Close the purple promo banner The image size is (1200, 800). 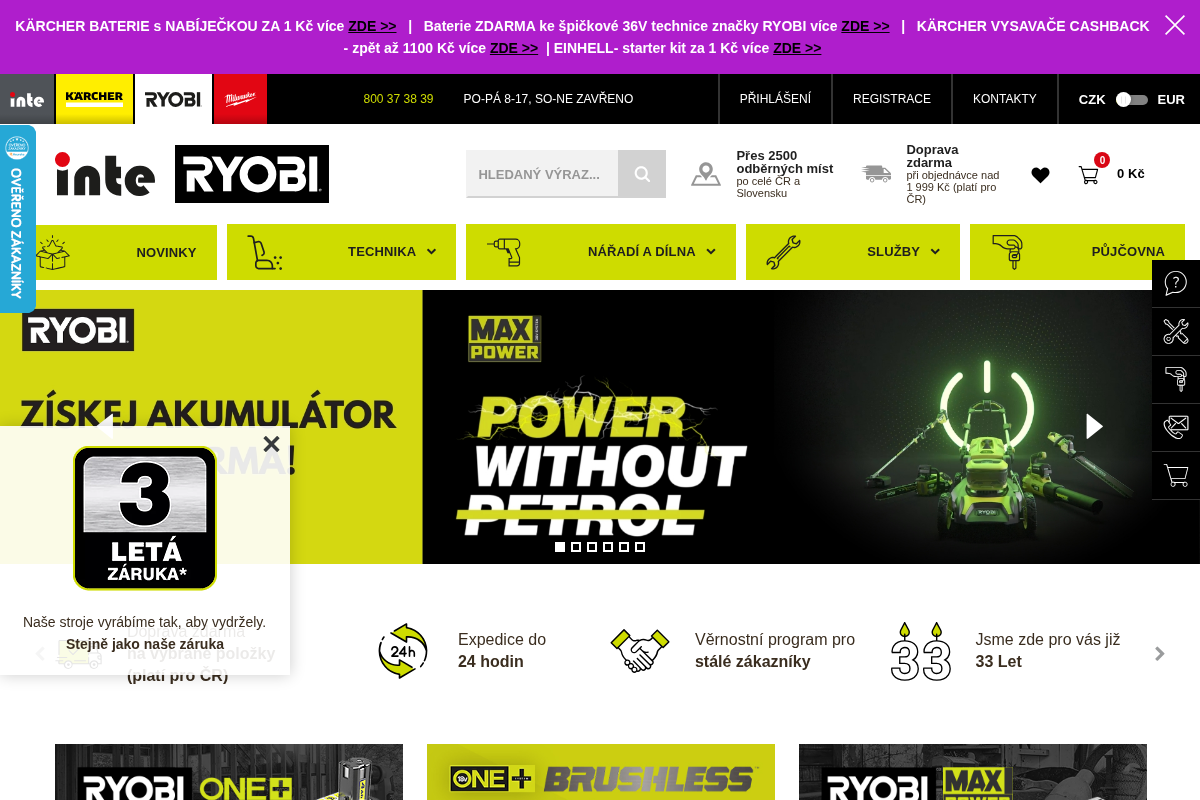click(x=1174, y=25)
